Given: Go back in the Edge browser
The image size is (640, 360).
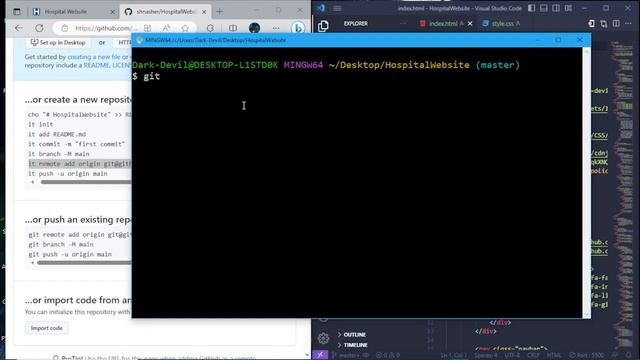Looking at the screenshot, I should click(19, 28).
